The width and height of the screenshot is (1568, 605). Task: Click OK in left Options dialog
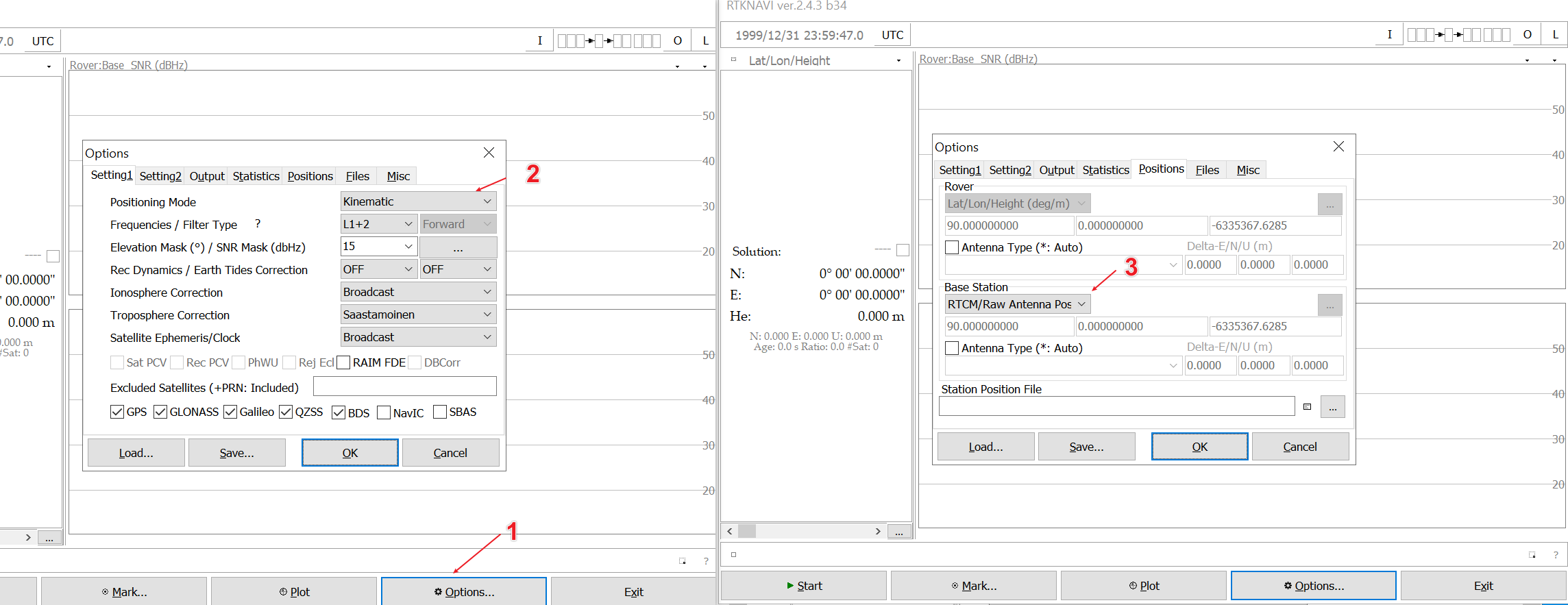pos(350,453)
